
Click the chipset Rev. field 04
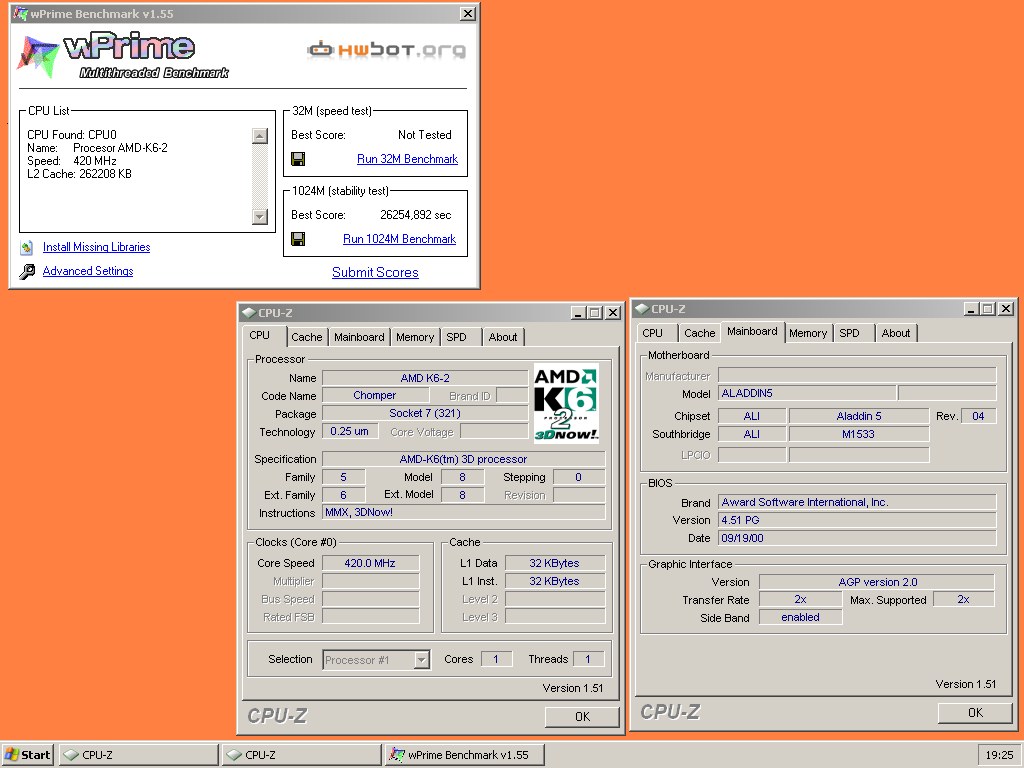pos(978,416)
